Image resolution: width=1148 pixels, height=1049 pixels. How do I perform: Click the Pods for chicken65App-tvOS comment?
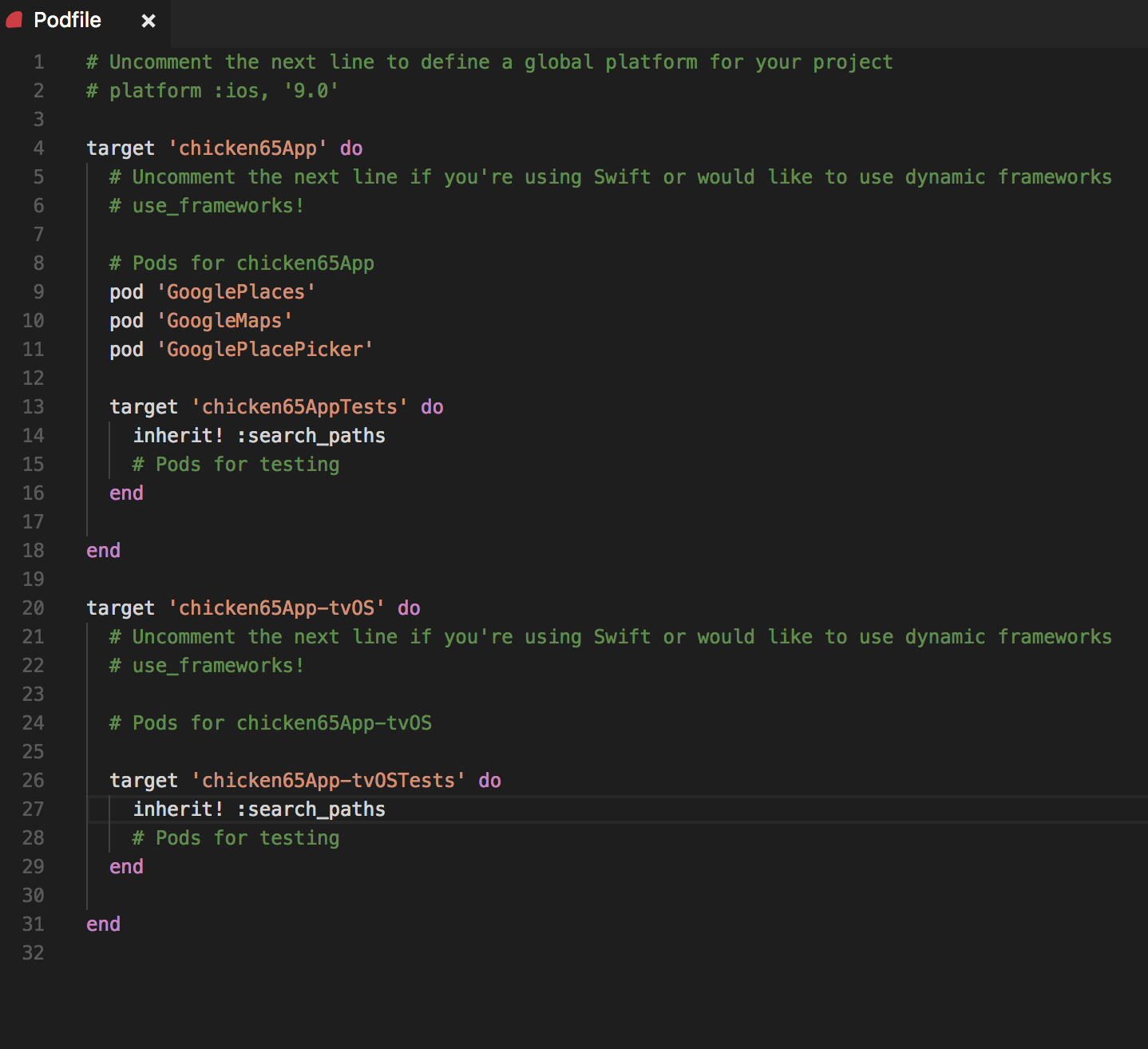point(270,722)
